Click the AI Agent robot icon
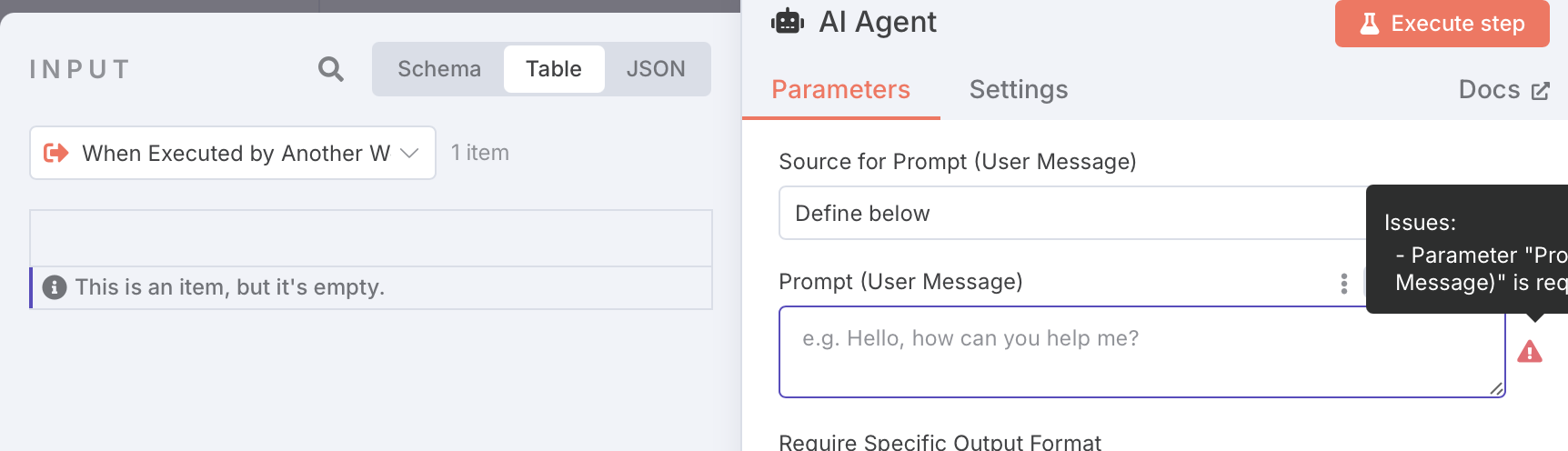 (788, 21)
